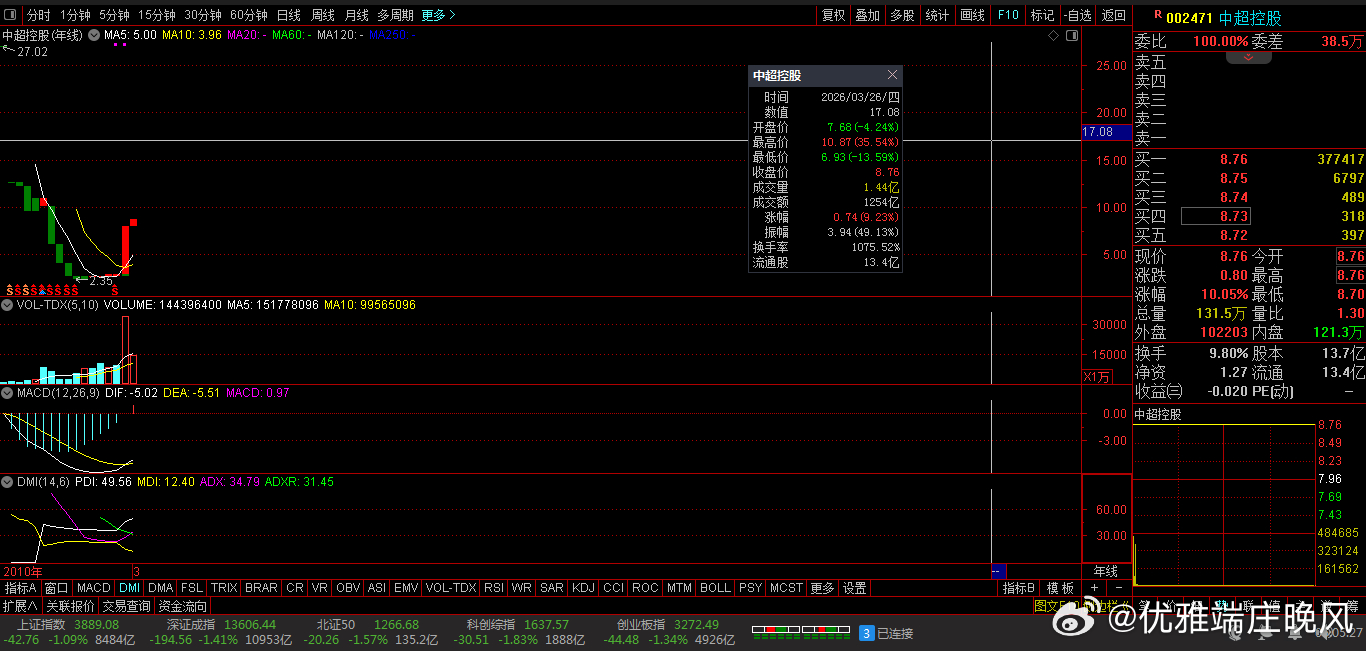Click the 叠加 overlay button
The image size is (1366, 651).
(868, 15)
